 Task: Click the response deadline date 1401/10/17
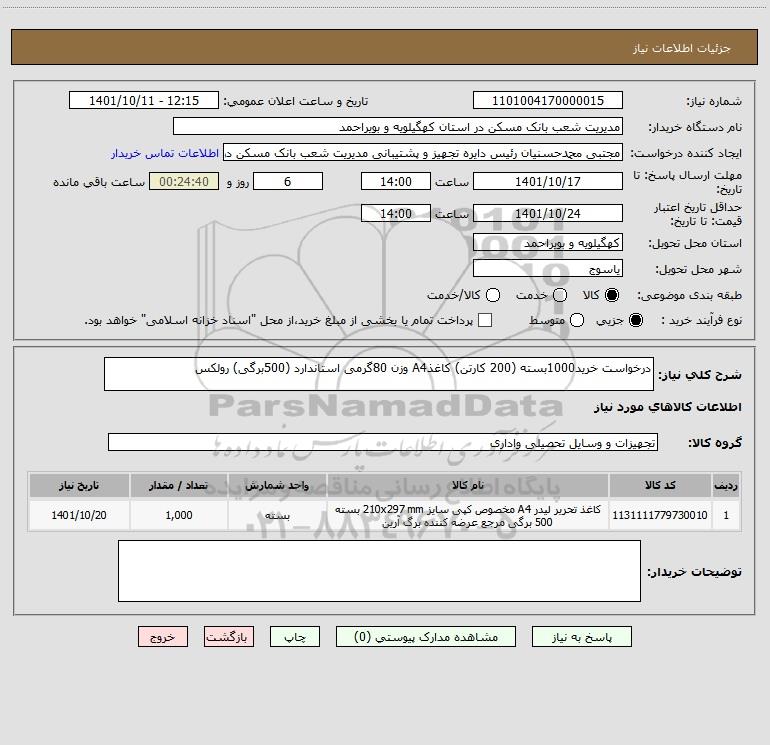(548, 181)
